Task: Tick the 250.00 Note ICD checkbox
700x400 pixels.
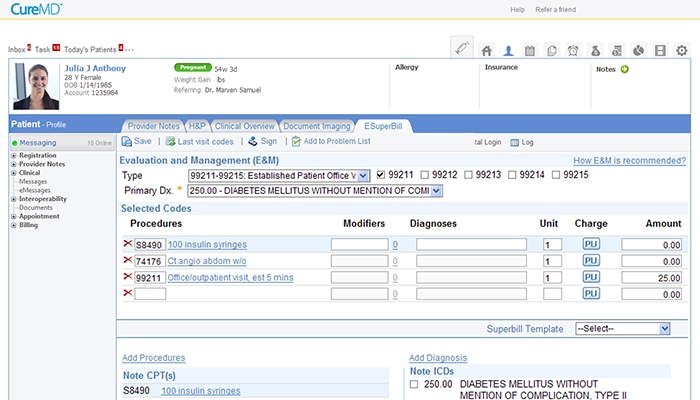Action: [415, 383]
